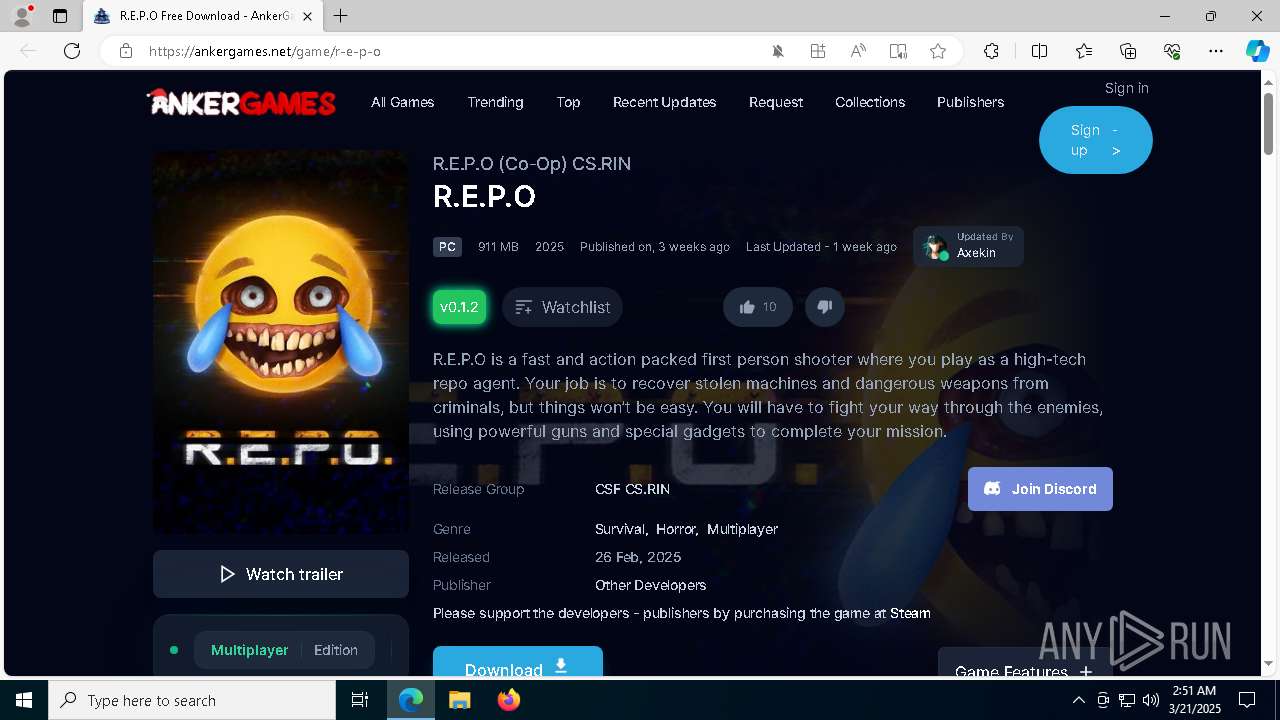This screenshot has width=1280, height=720.
Task: Click Other Developers publisher link
Action: click(650, 585)
